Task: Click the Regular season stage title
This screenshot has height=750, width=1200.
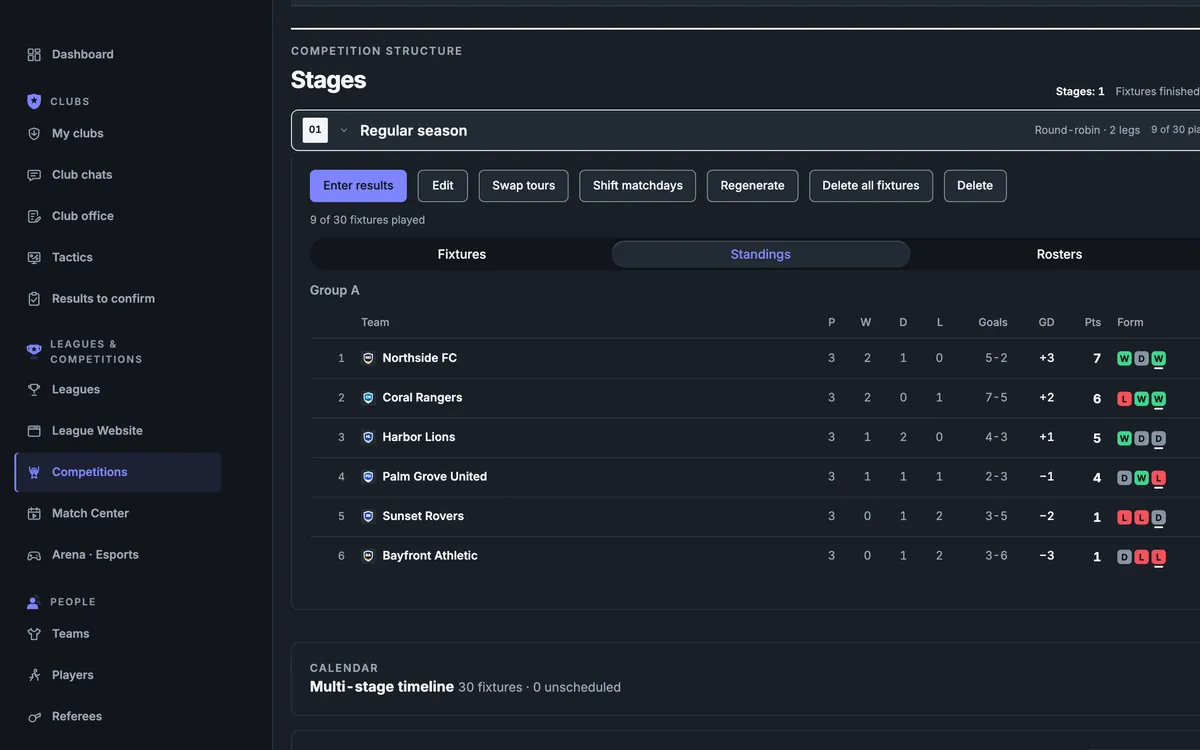Action: pyautogui.click(x=414, y=130)
